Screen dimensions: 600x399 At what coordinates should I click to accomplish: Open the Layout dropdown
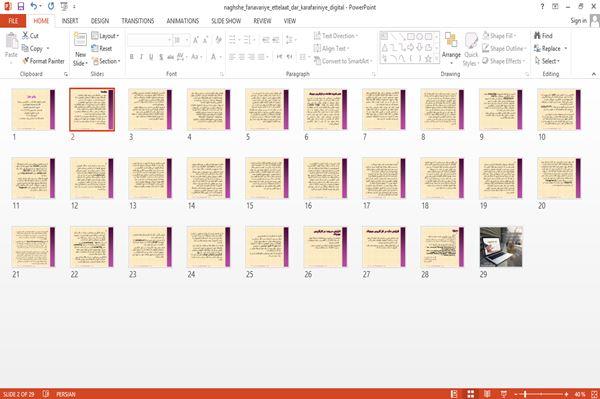click(x=106, y=36)
